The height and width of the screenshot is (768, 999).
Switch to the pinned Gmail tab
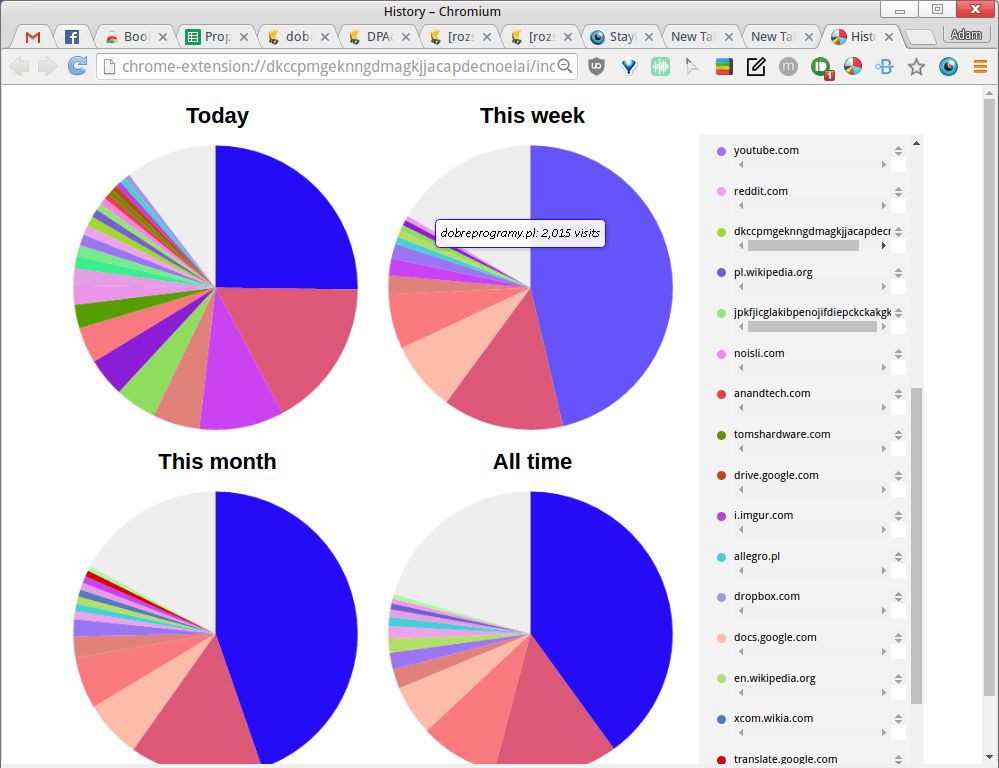coord(32,37)
